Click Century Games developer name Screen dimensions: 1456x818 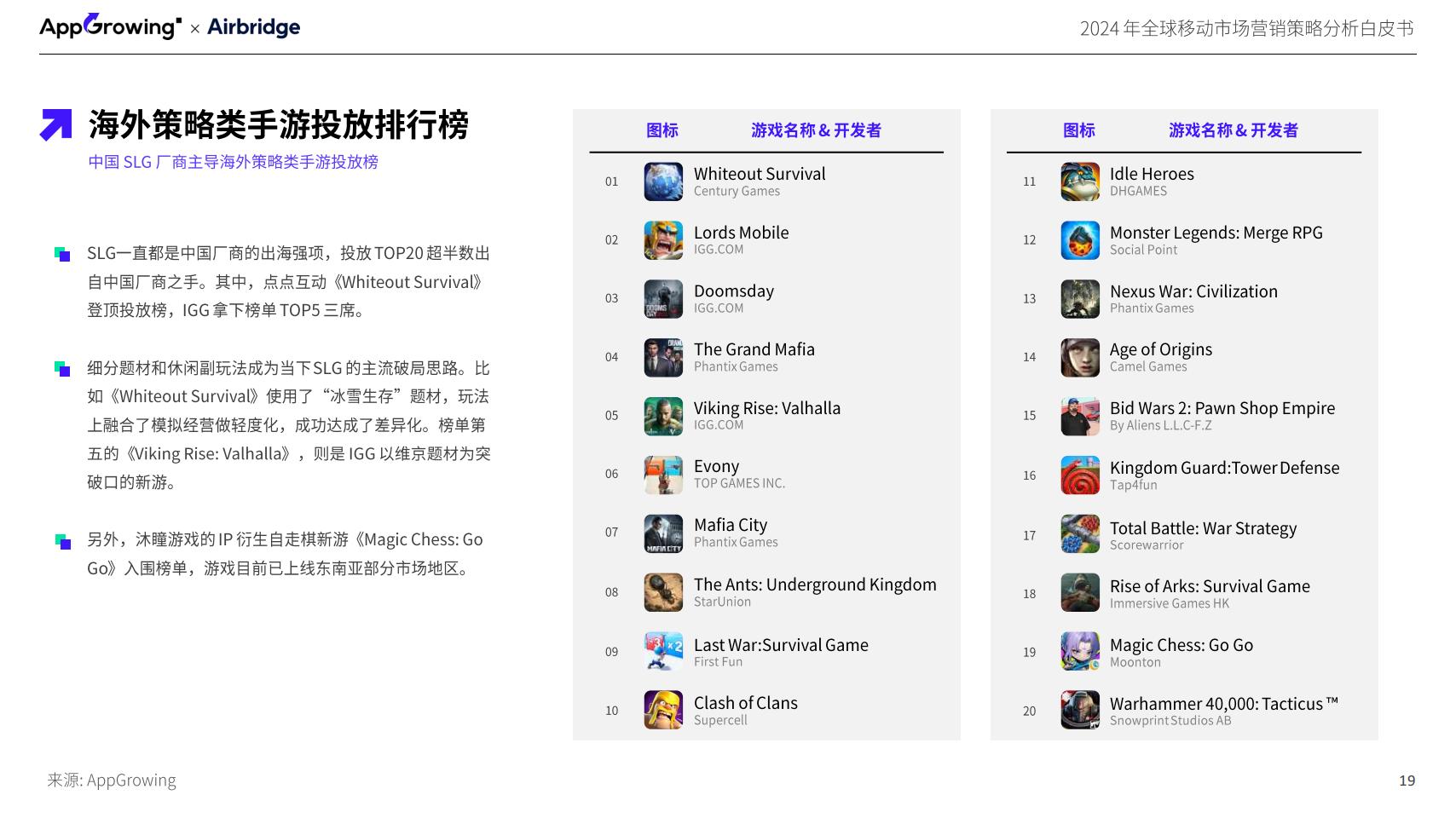point(737,191)
